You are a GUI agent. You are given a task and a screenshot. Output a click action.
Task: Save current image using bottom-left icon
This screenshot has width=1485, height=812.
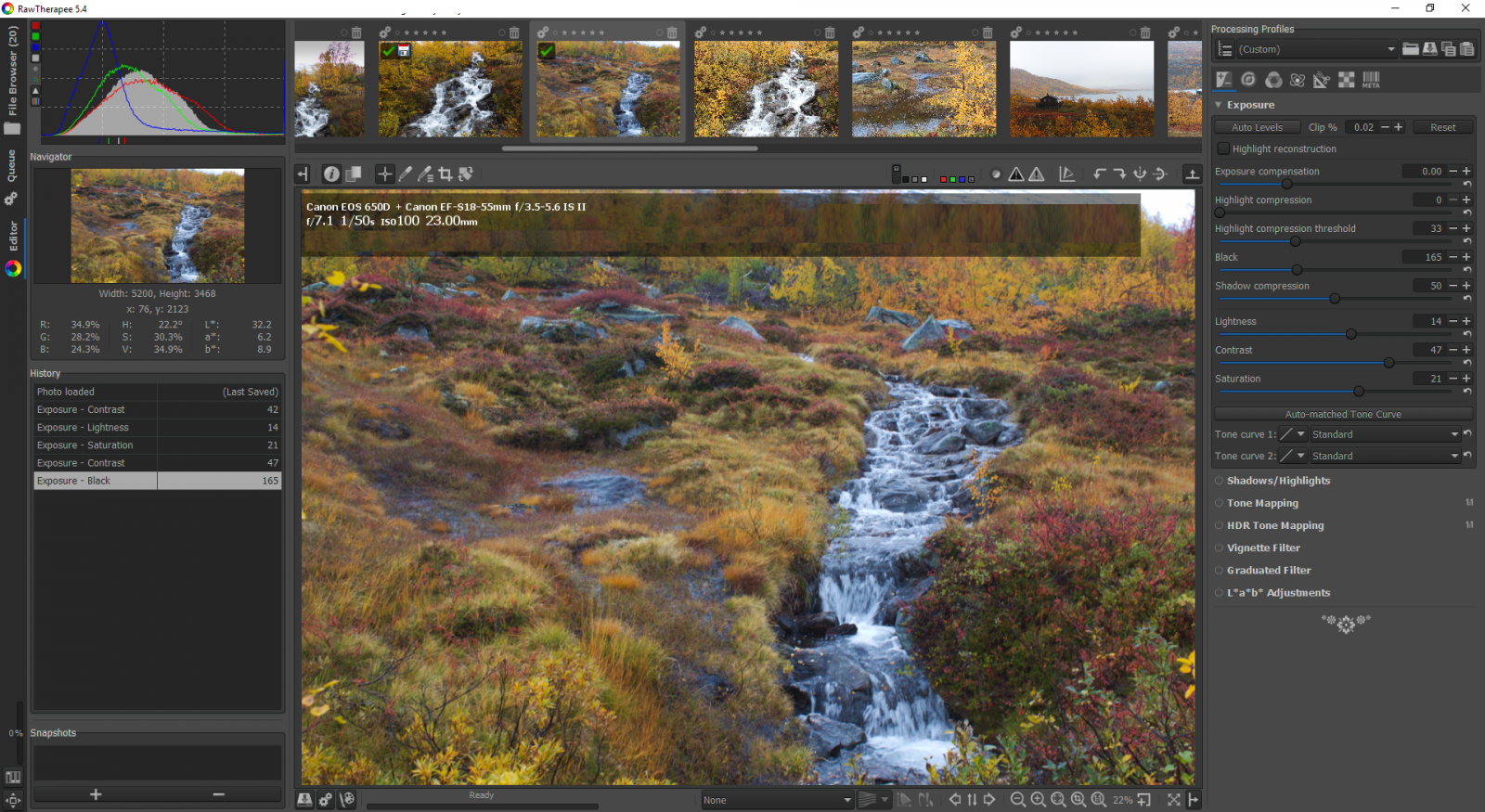tap(304, 800)
